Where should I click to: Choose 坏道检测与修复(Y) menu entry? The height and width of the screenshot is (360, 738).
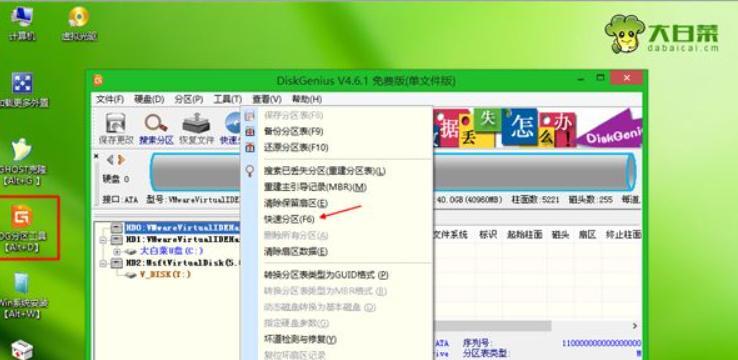(x=300, y=339)
